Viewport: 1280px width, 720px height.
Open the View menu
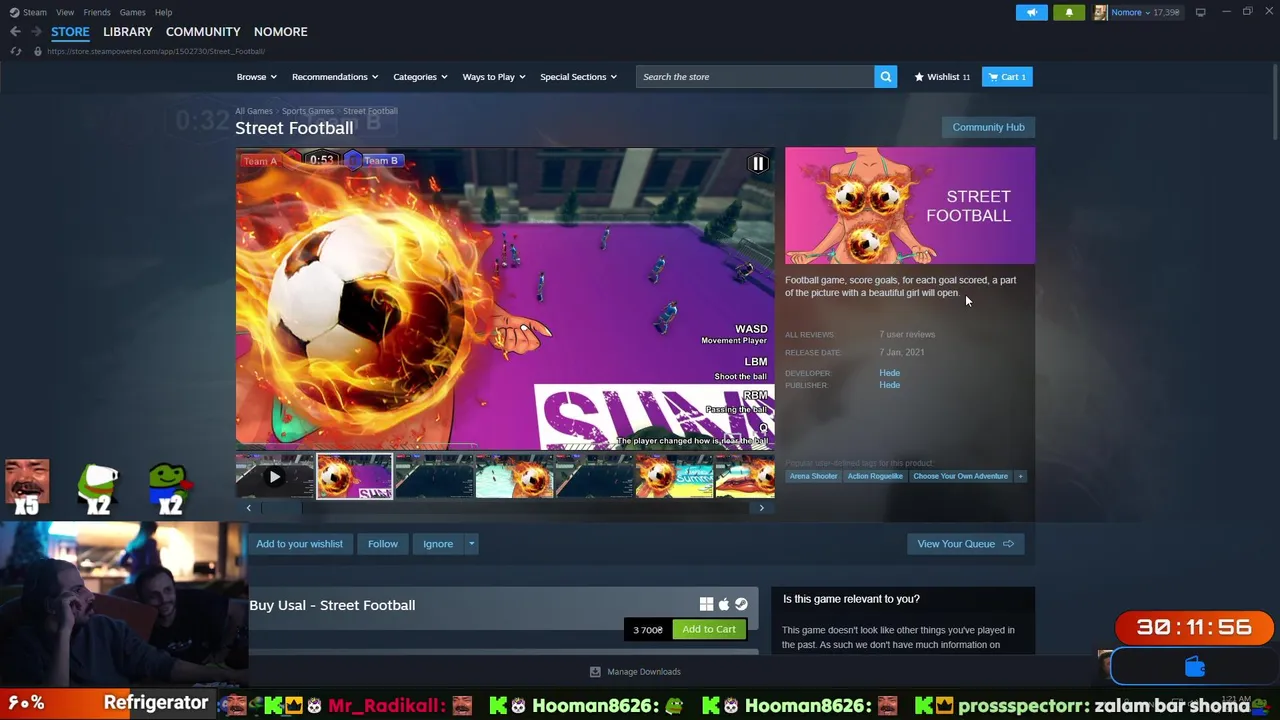click(x=65, y=12)
